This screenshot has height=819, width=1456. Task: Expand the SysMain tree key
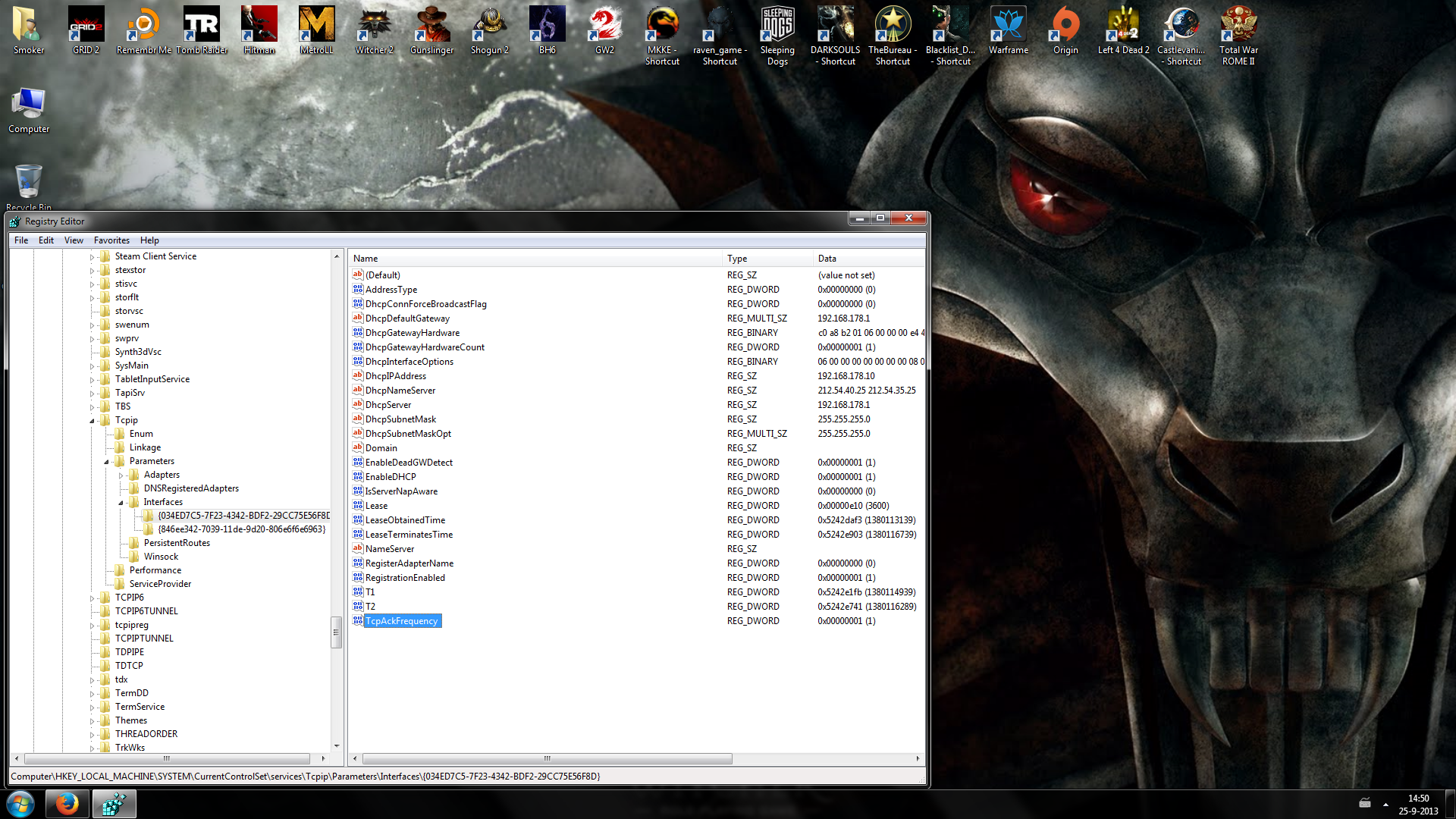pyautogui.click(x=93, y=366)
